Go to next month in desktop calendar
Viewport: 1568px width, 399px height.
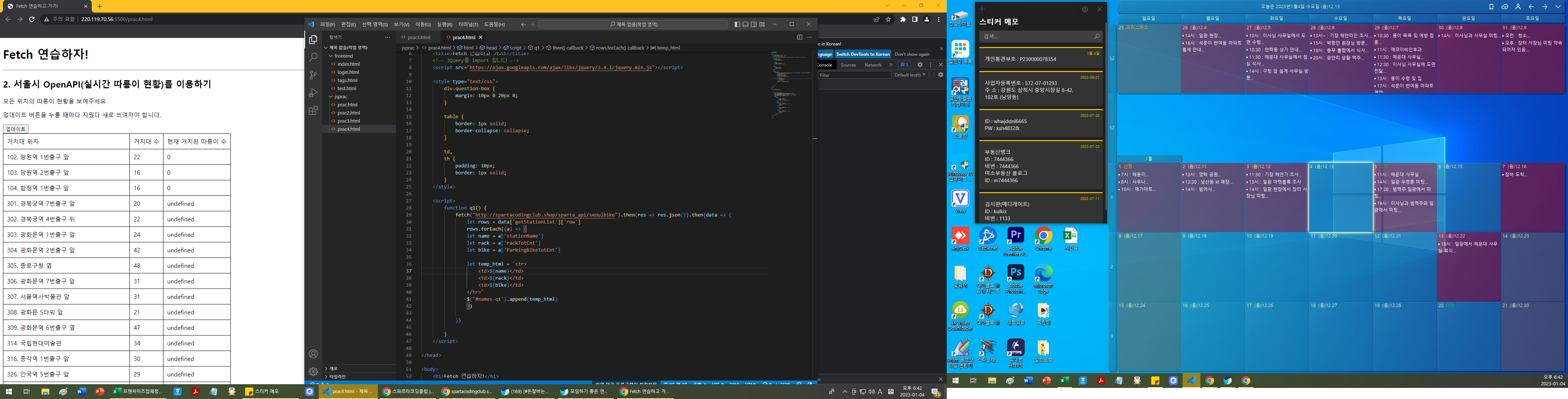tap(1544, 7)
